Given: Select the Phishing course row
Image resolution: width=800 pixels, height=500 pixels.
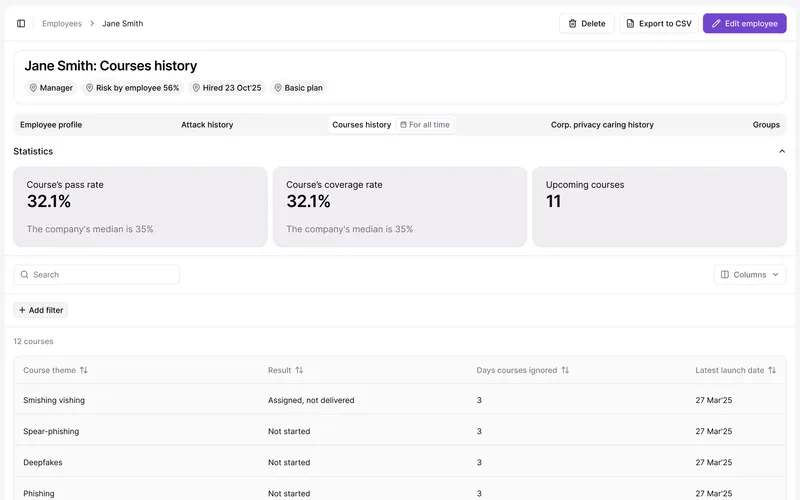Looking at the screenshot, I should 400,490.
